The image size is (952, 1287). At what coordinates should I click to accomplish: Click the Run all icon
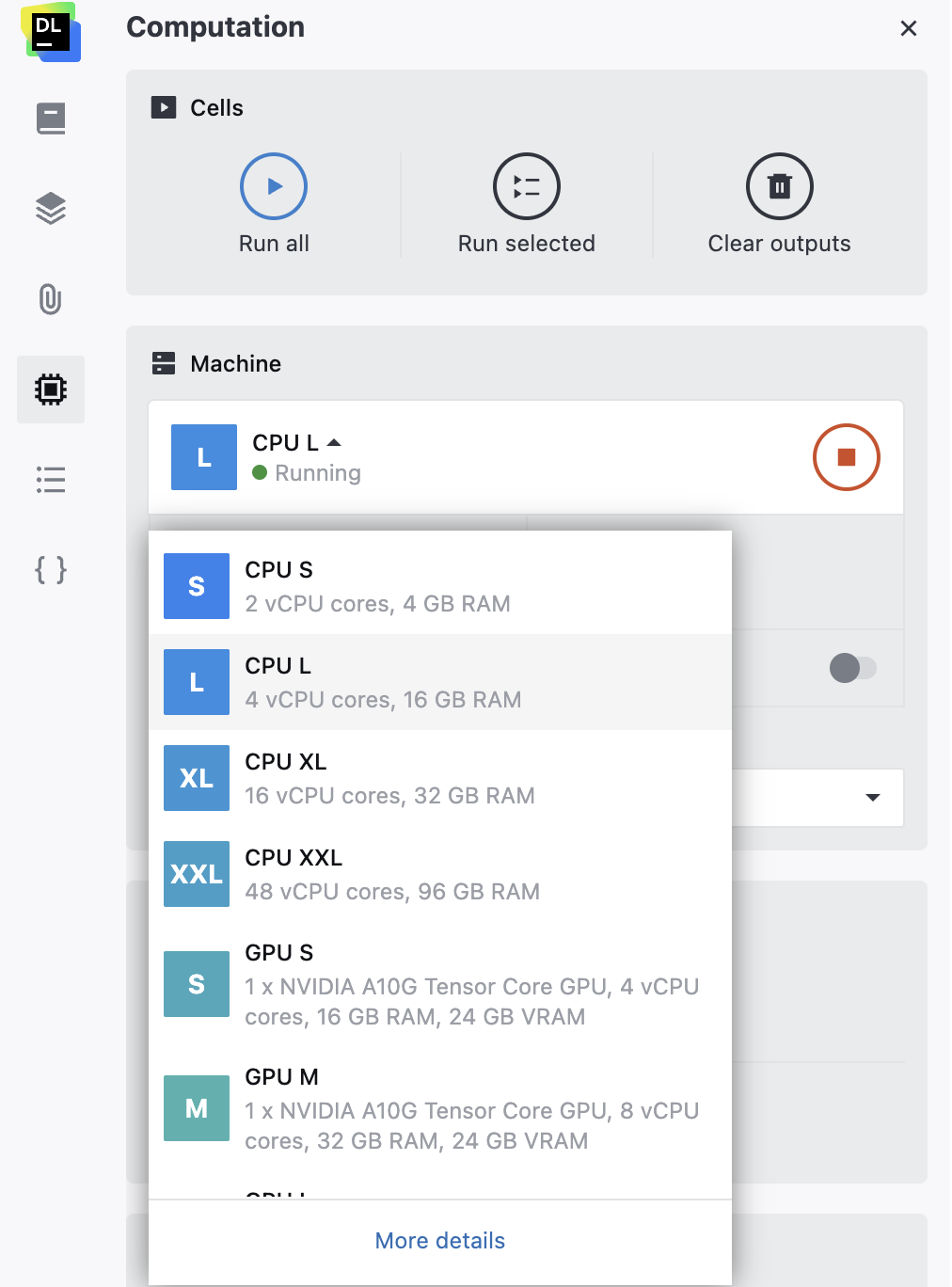tap(273, 186)
